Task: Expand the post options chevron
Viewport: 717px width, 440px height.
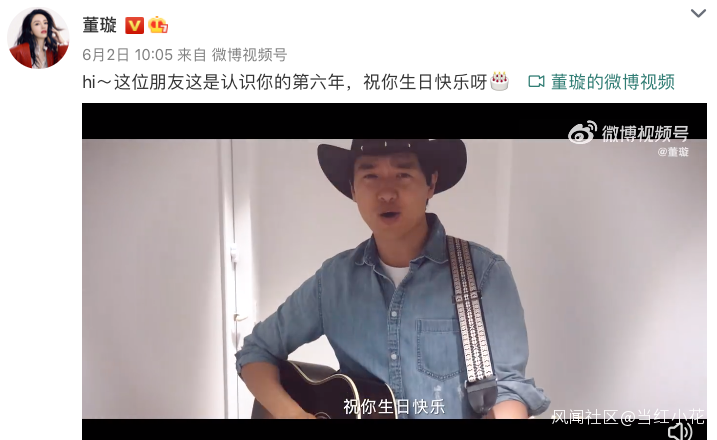Action: [x=698, y=13]
